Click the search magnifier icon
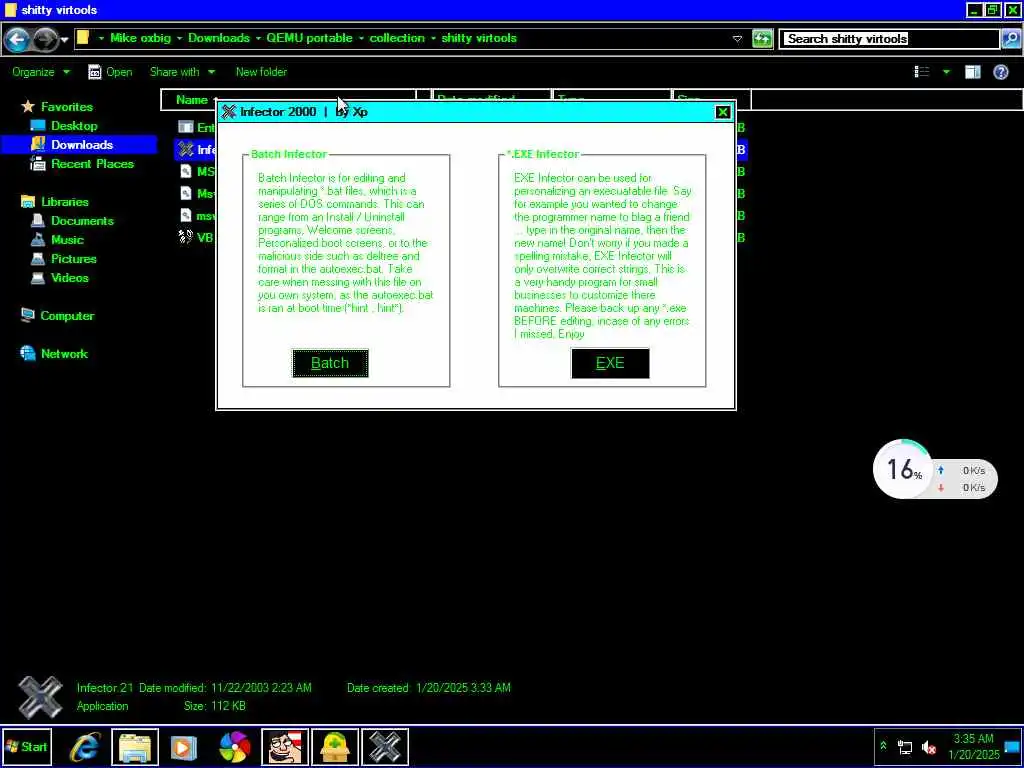 [x=1010, y=39]
